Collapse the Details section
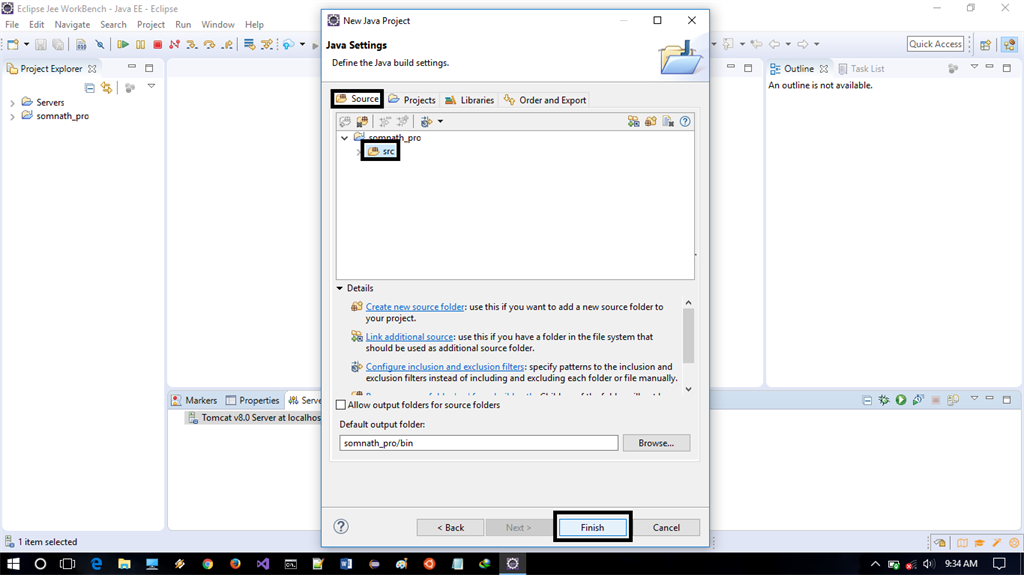The height and width of the screenshot is (575, 1024). coord(340,288)
